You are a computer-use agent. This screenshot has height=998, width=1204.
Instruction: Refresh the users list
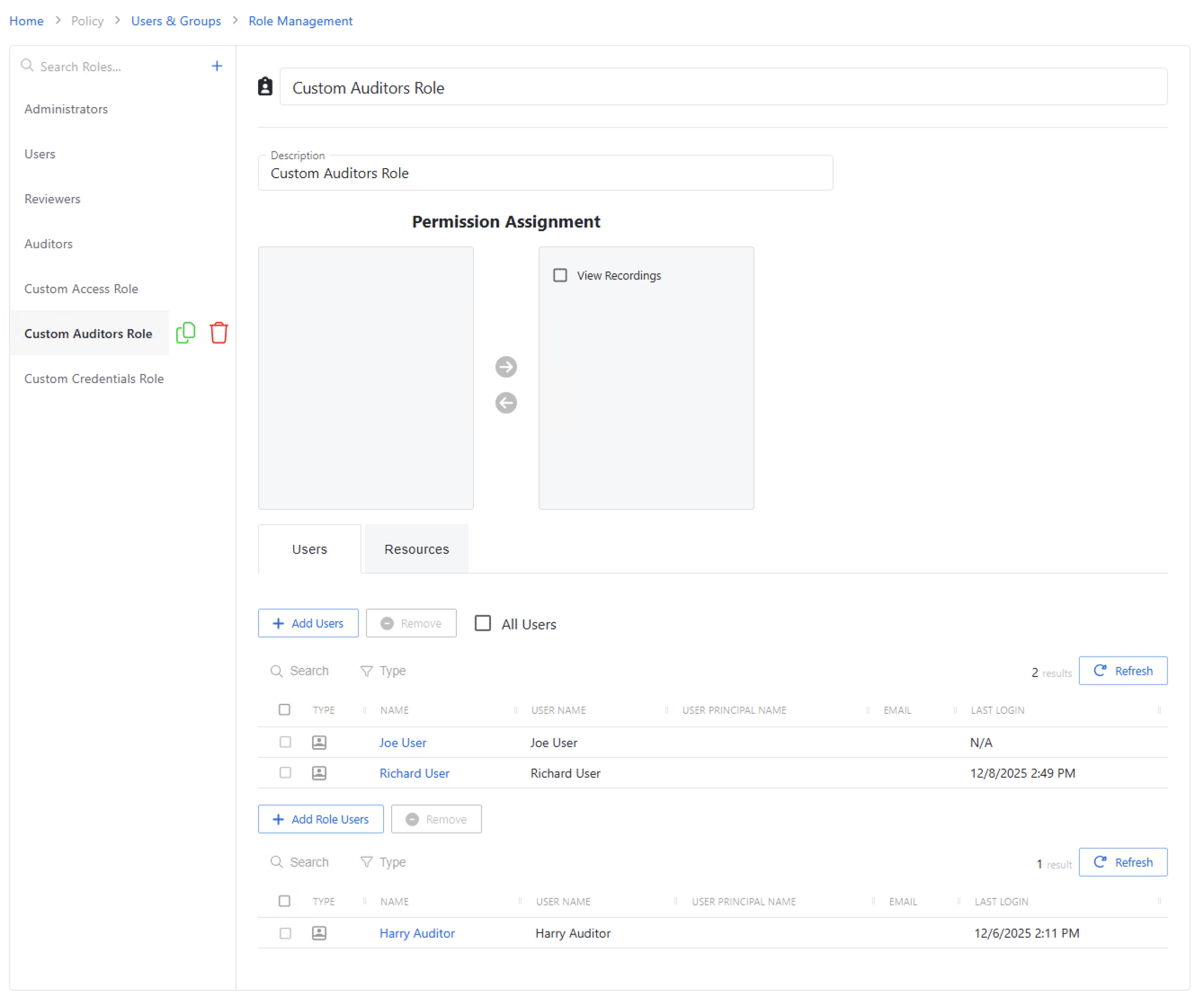pyautogui.click(x=1123, y=670)
